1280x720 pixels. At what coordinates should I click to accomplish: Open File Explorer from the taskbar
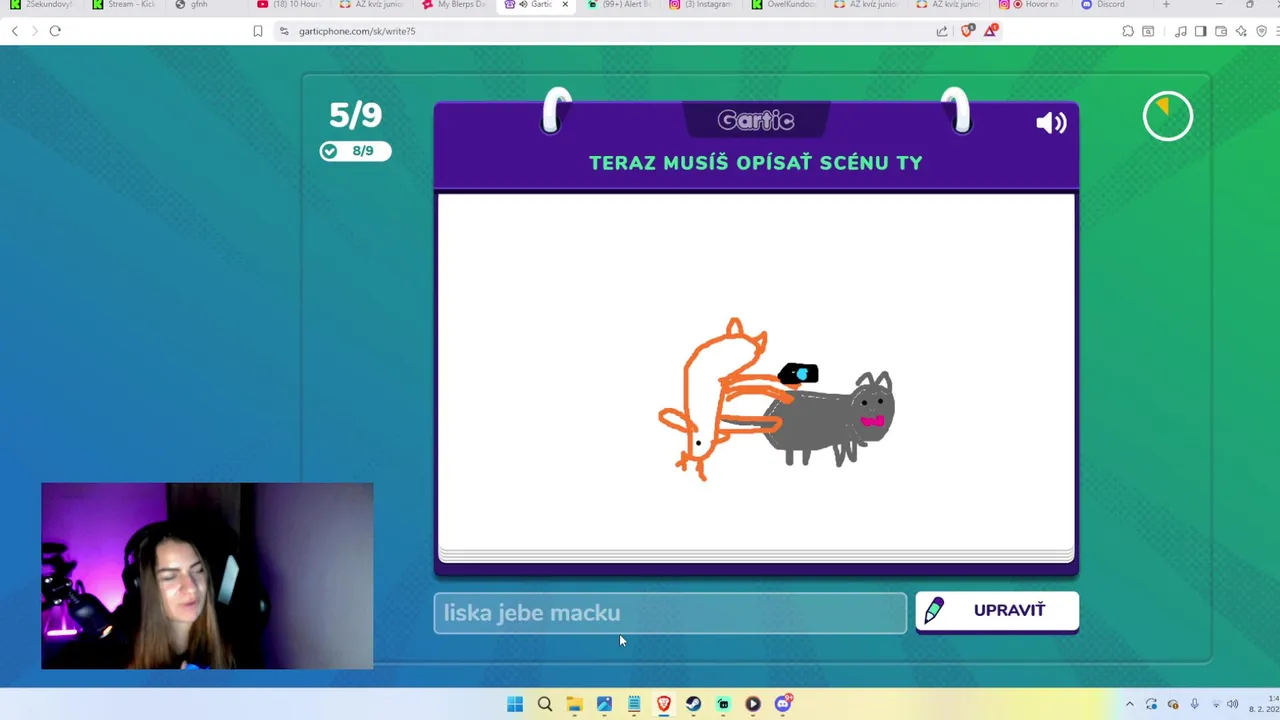click(x=574, y=704)
